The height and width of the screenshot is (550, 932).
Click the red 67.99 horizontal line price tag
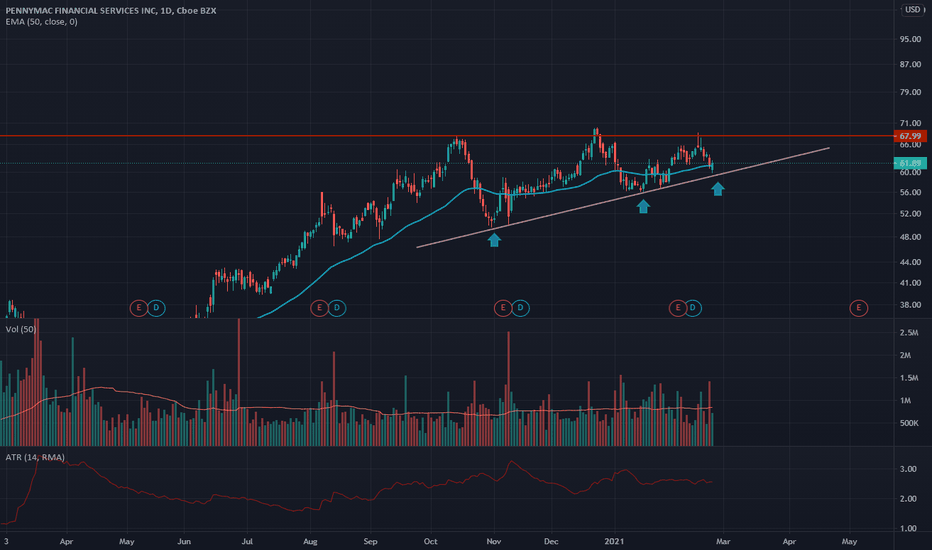point(910,136)
